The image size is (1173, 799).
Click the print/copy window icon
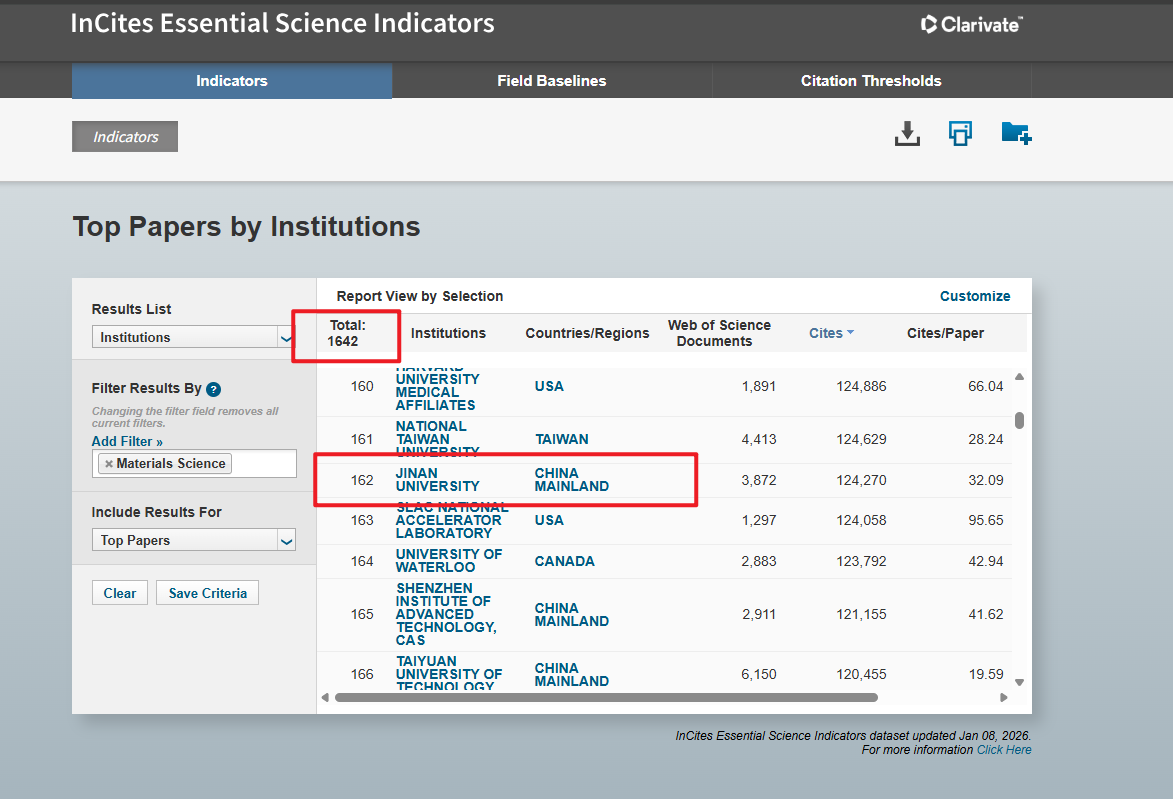(x=960, y=134)
